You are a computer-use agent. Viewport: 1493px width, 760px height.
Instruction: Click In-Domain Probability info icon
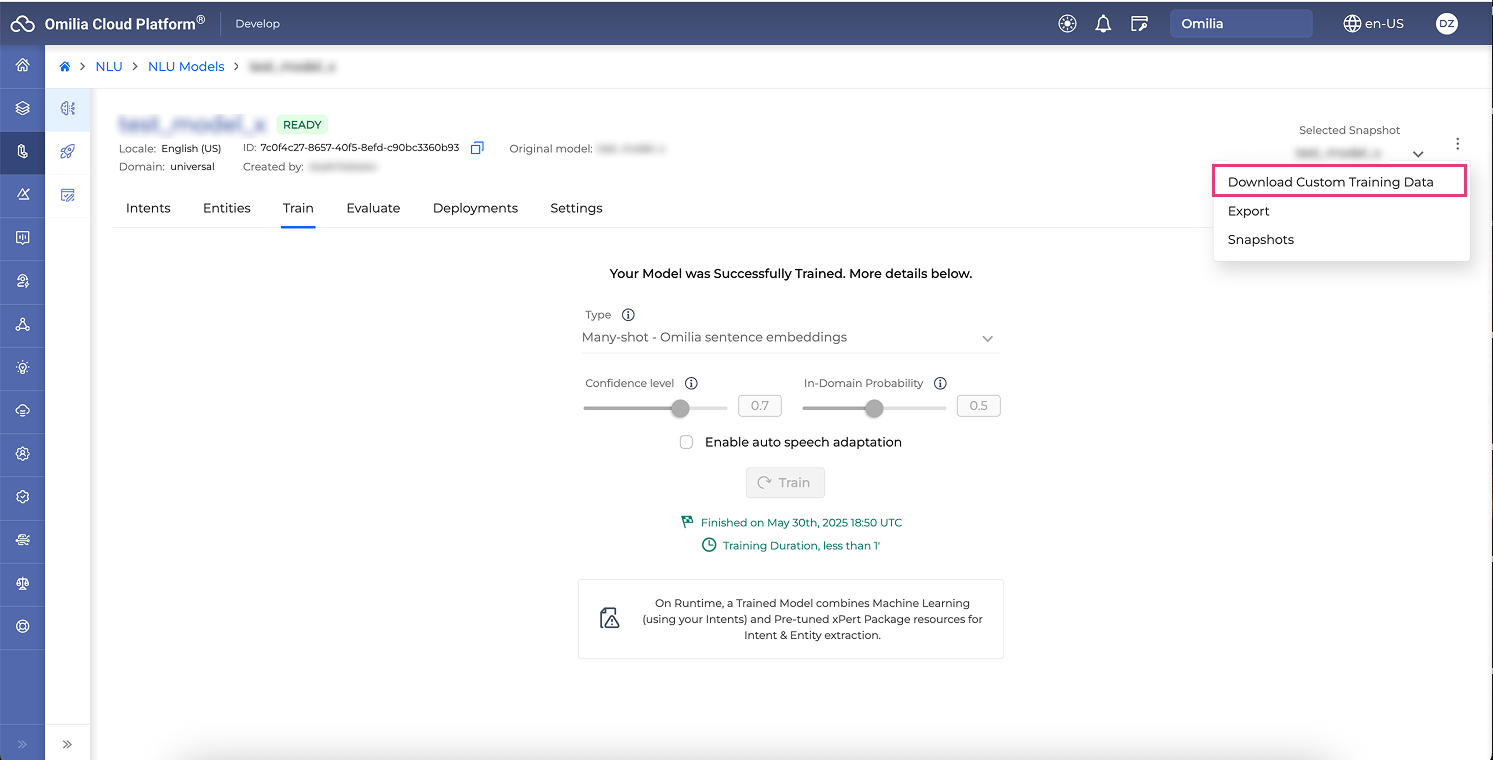pos(940,383)
